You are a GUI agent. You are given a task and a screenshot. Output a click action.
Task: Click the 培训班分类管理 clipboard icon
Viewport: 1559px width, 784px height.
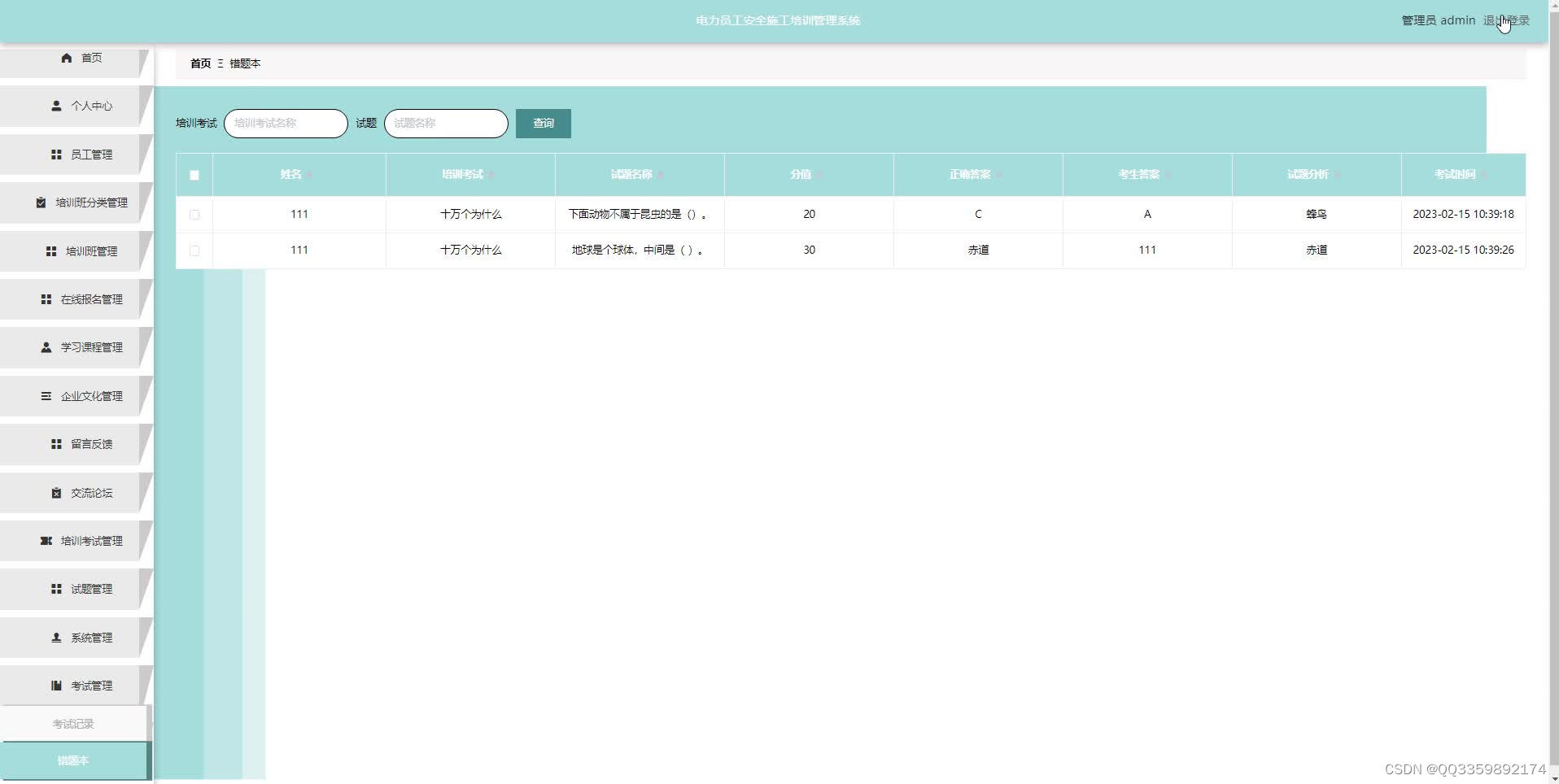(41, 203)
